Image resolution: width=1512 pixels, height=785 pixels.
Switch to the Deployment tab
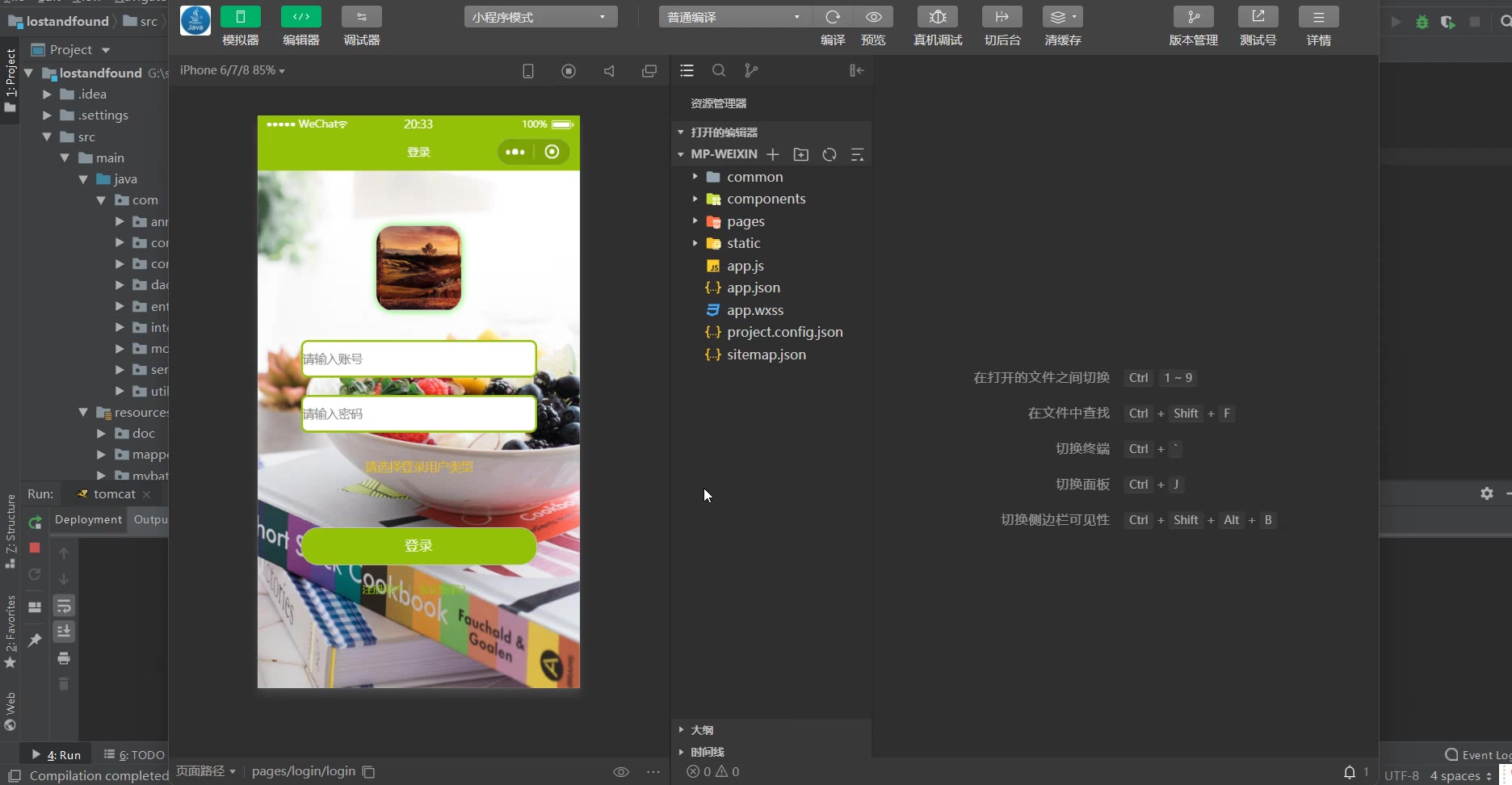coord(88,519)
